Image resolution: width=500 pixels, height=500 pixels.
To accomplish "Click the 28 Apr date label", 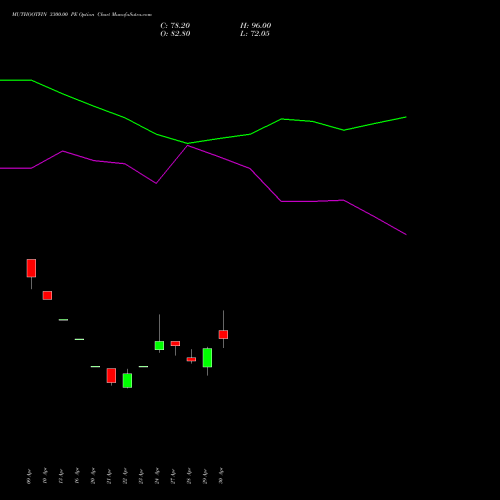I will point(189,476).
